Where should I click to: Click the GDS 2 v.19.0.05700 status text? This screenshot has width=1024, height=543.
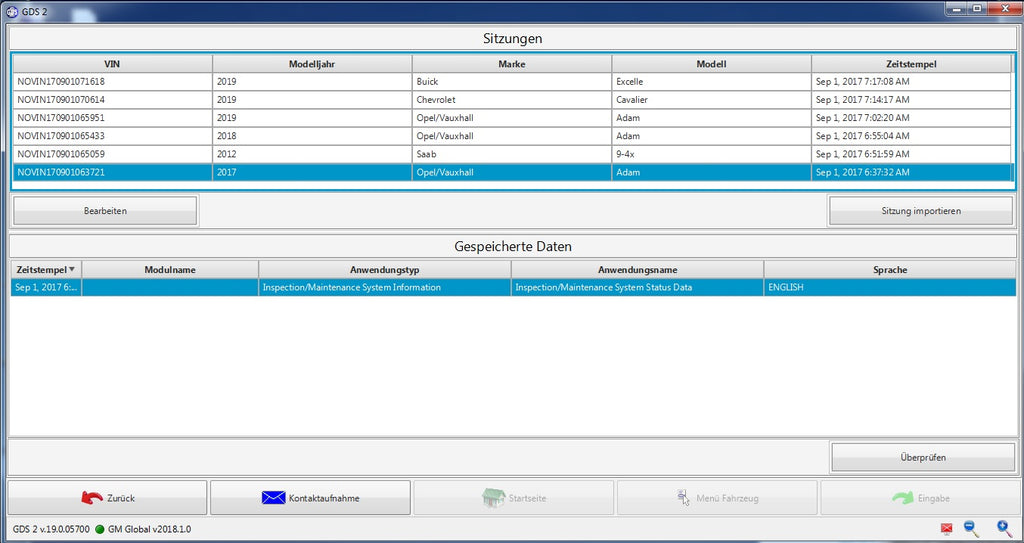(51, 529)
